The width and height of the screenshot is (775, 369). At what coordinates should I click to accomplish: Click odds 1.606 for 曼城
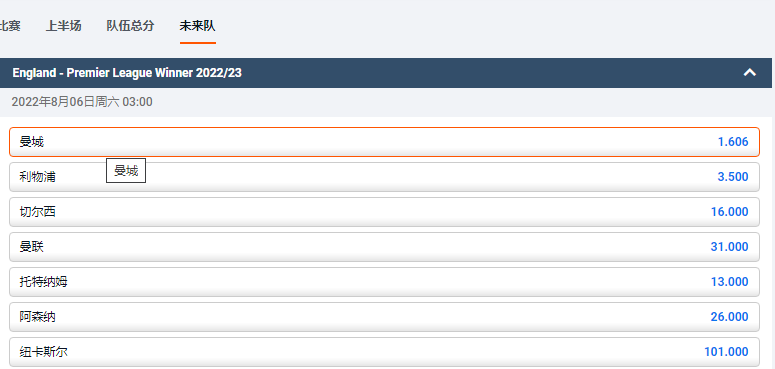point(733,142)
